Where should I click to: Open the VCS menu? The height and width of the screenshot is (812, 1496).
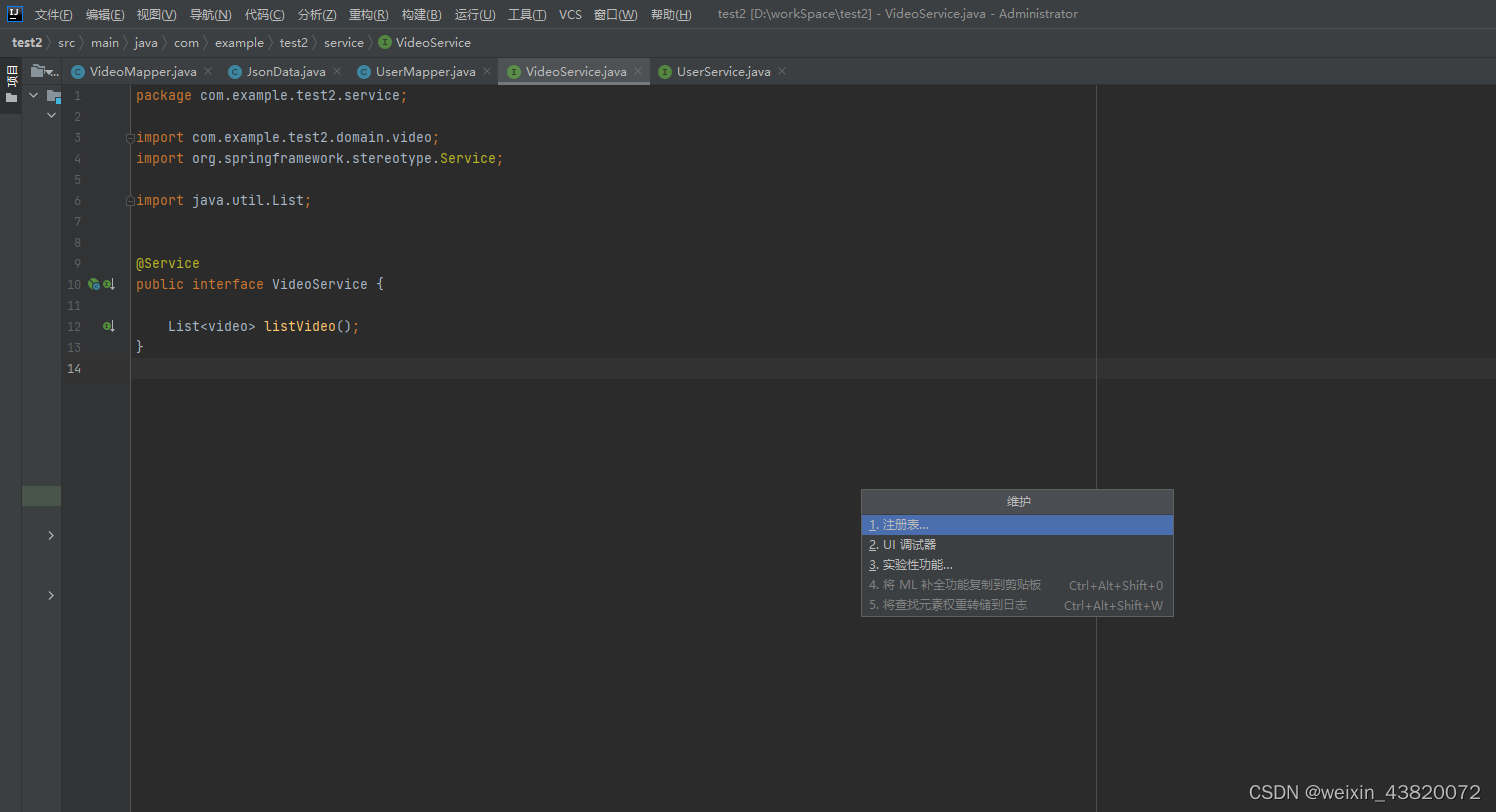[570, 15]
